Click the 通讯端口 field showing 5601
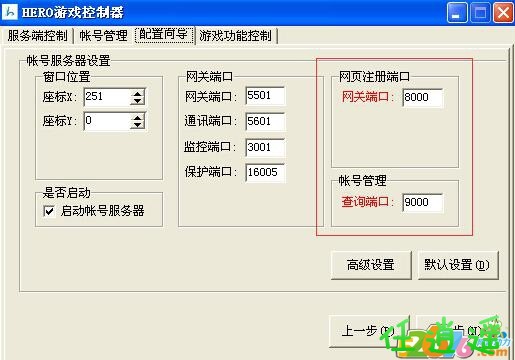This screenshot has width=515, height=360. click(265, 121)
